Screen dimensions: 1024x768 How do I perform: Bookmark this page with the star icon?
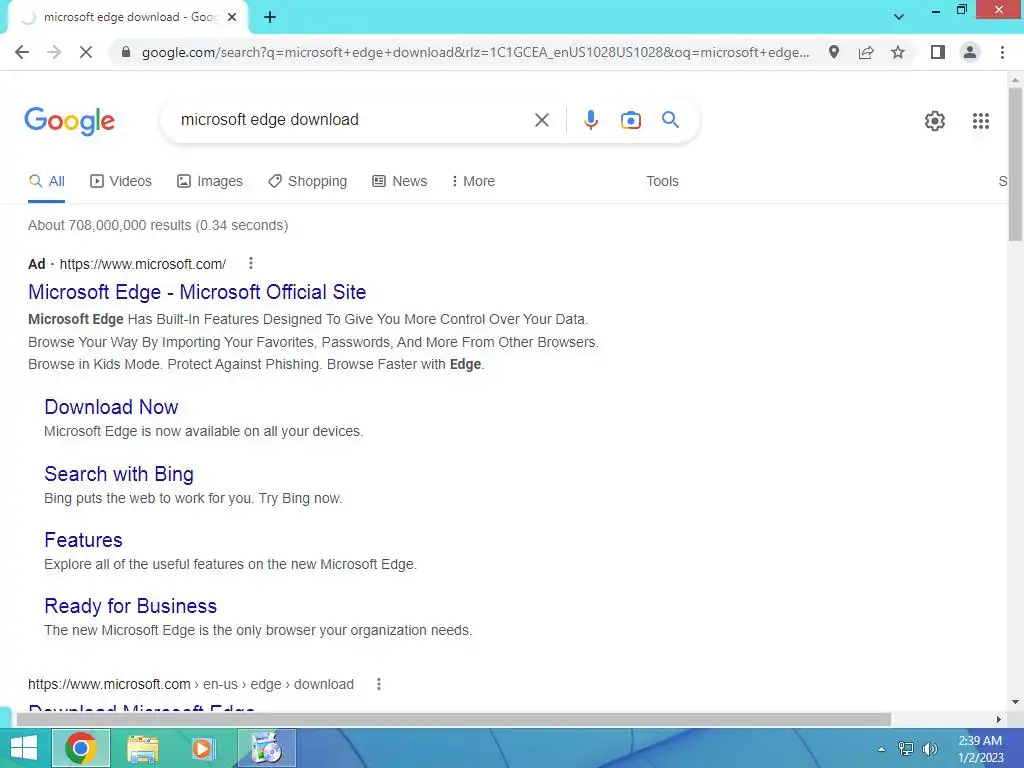[898, 52]
